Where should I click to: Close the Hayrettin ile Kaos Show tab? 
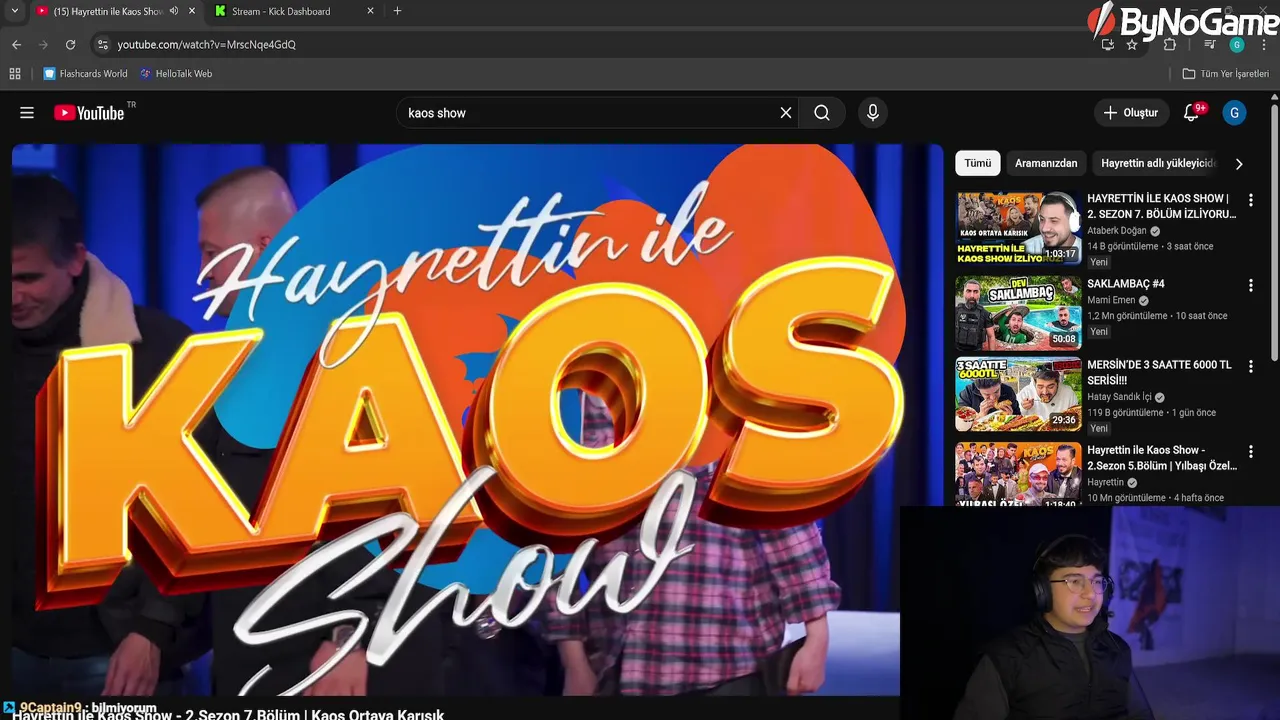(x=192, y=11)
